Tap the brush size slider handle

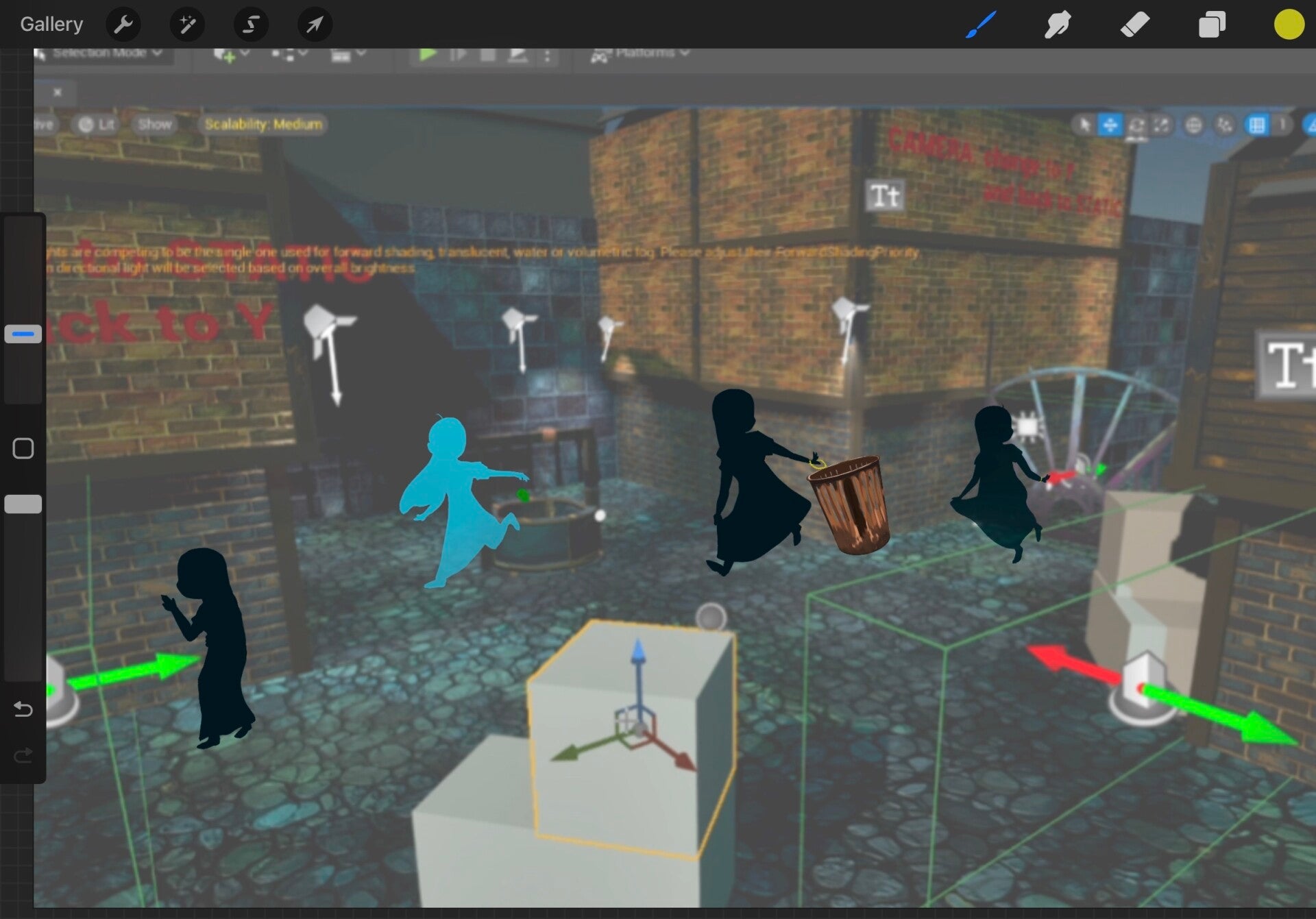pyautogui.click(x=23, y=334)
